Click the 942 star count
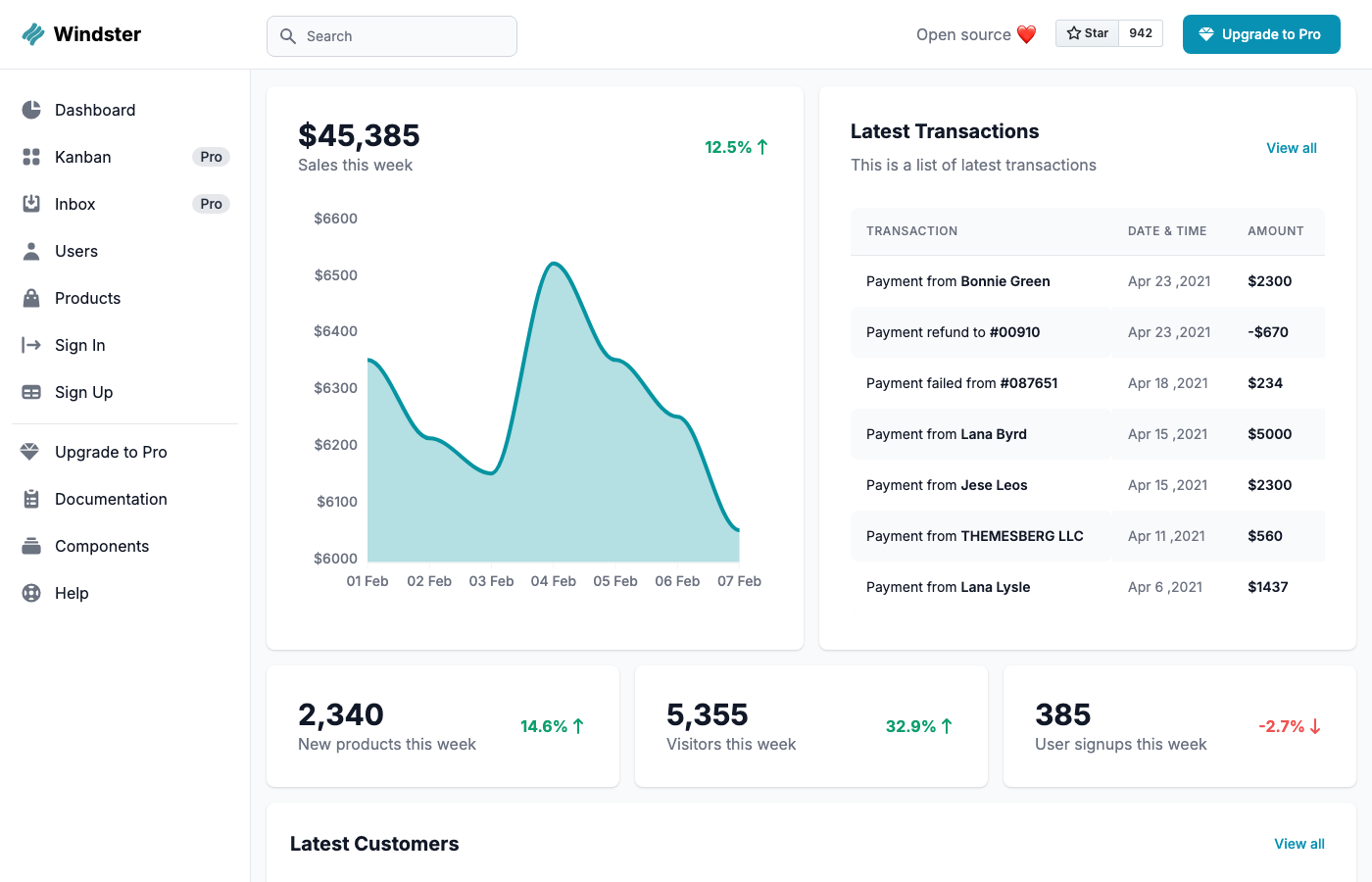 coord(1140,32)
